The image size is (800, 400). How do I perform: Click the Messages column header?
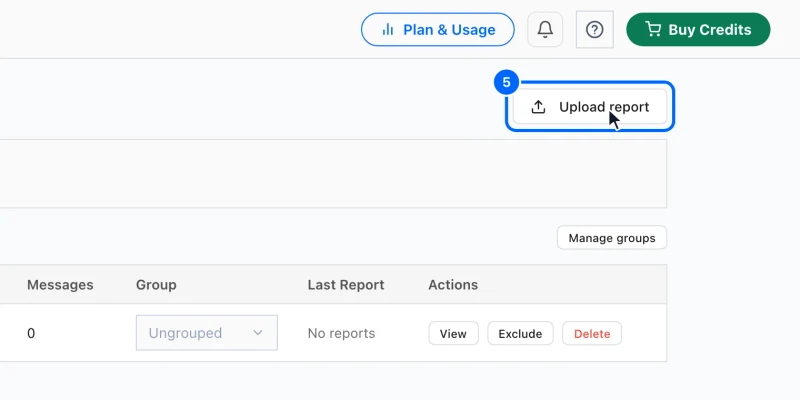click(x=60, y=284)
